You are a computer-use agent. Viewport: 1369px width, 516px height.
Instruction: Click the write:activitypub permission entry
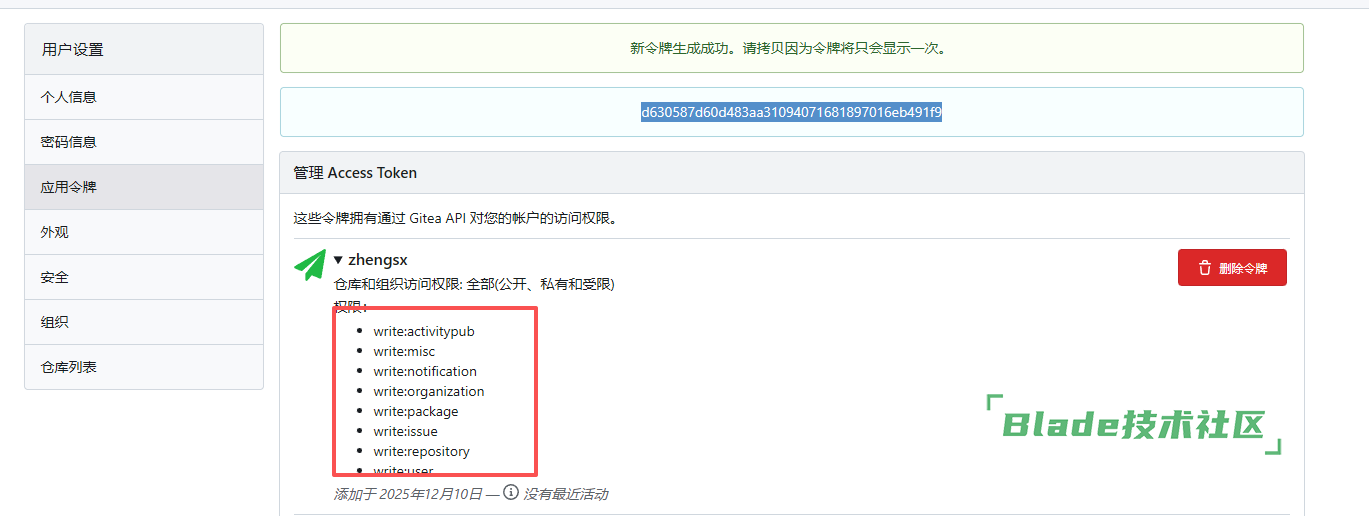tap(424, 331)
